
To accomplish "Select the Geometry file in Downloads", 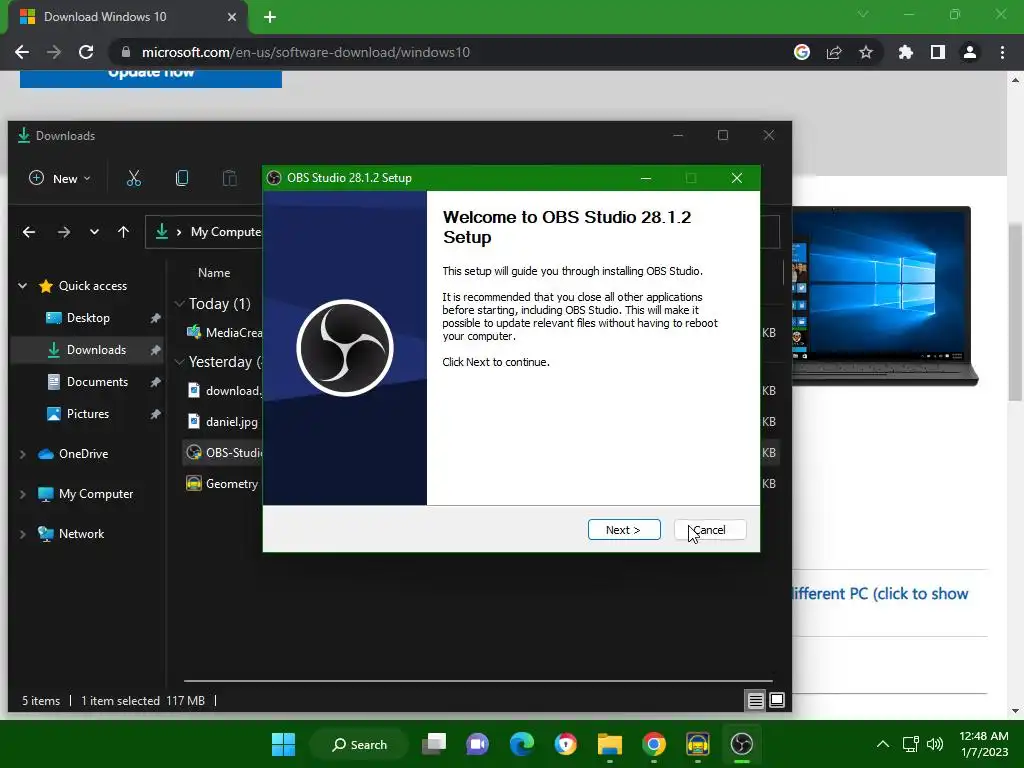I will coord(223,484).
